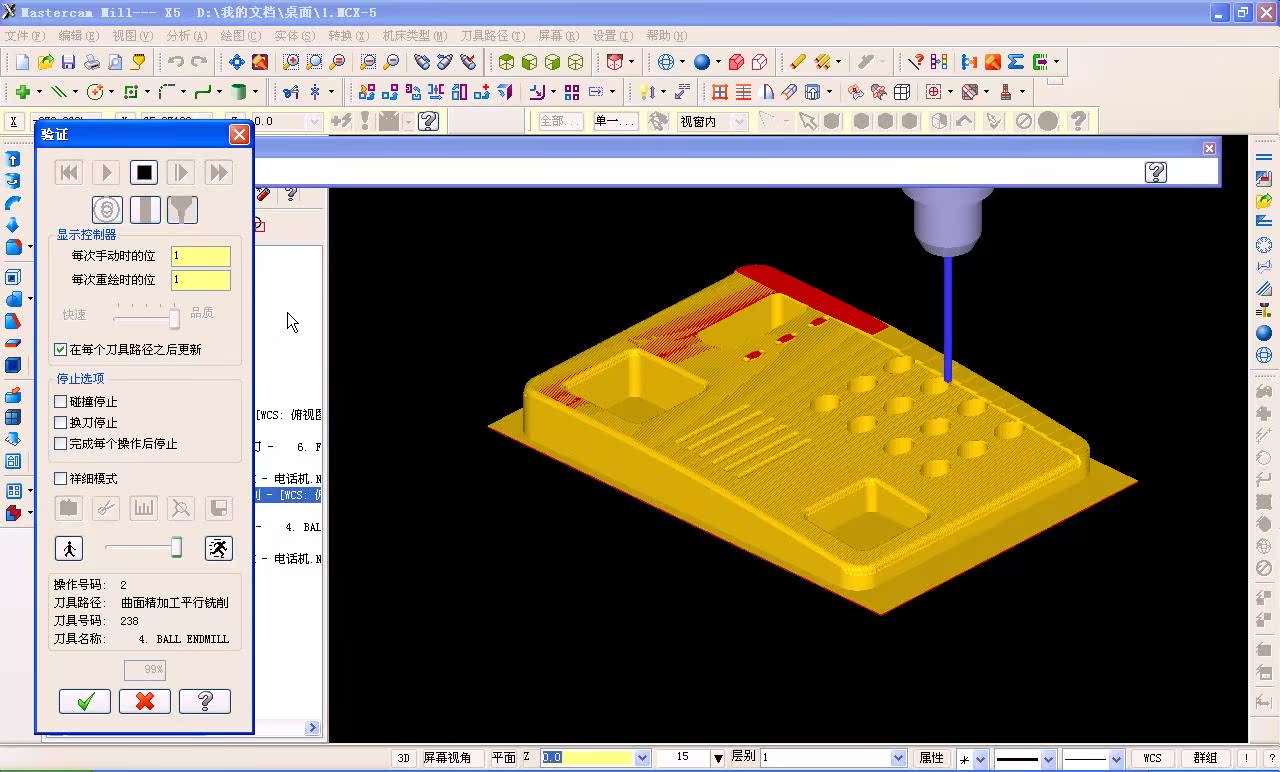
Task: Cancel verify dialog with red X button
Action: pos(145,701)
